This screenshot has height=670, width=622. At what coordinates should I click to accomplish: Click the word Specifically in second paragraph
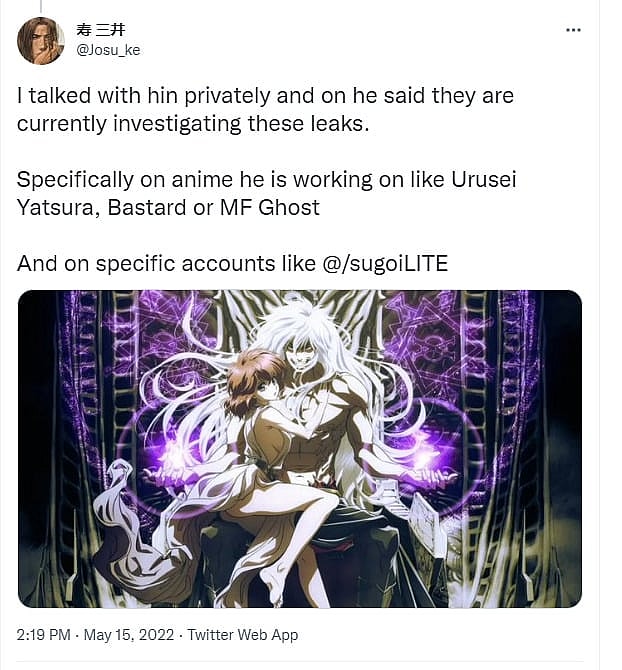(x=75, y=180)
